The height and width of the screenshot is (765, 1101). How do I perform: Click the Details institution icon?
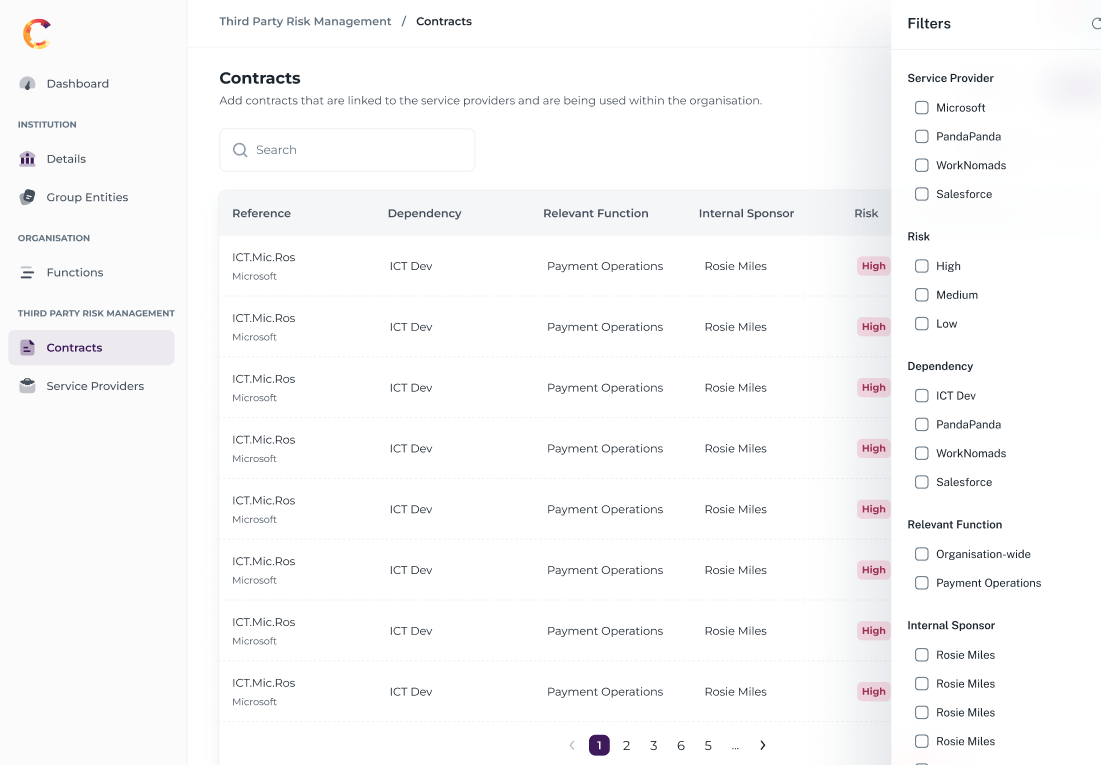coord(28,159)
